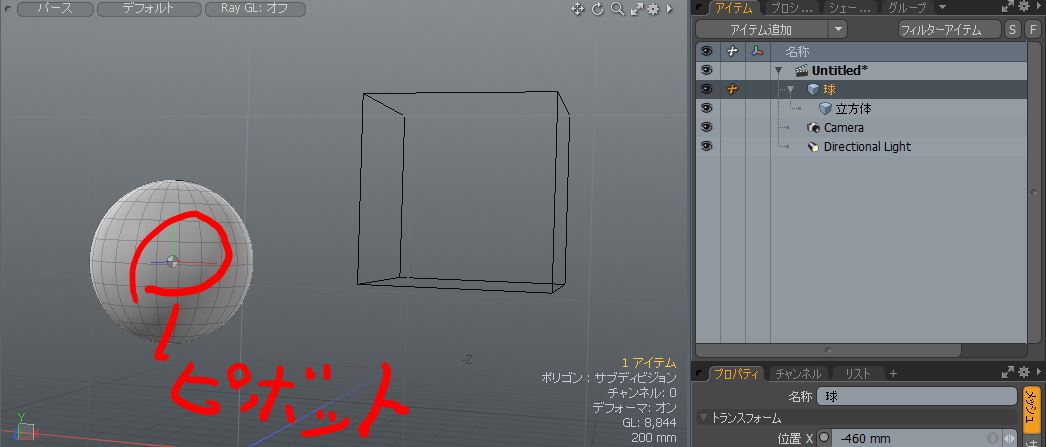Switch to the シェー... tab
Image resolution: width=1046 pixels, height=447 pixels.
point(850,8)
